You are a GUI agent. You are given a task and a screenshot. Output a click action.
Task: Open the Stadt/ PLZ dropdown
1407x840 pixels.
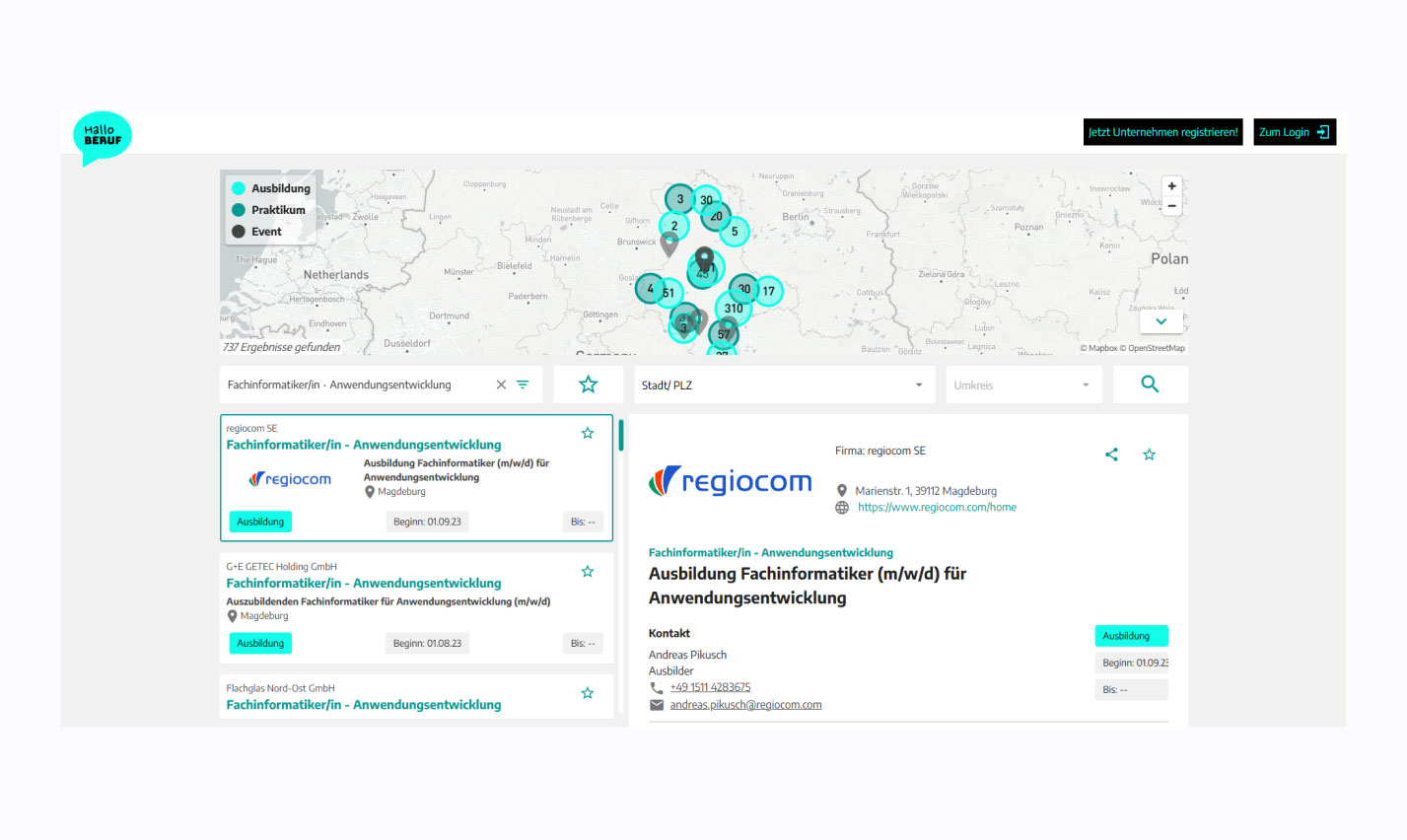pos(783,385)
